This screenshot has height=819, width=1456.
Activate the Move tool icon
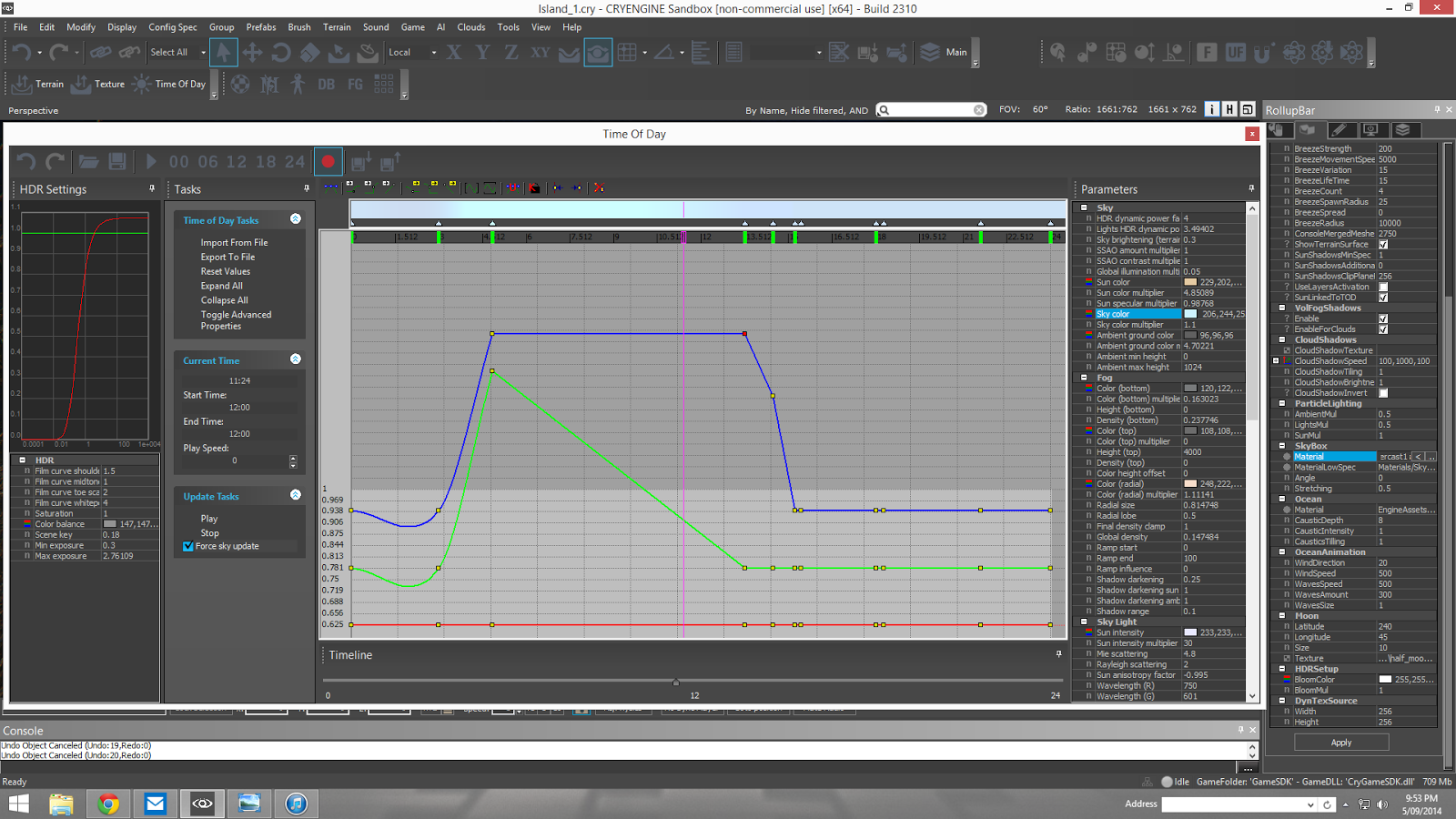[x=252, y=52]
